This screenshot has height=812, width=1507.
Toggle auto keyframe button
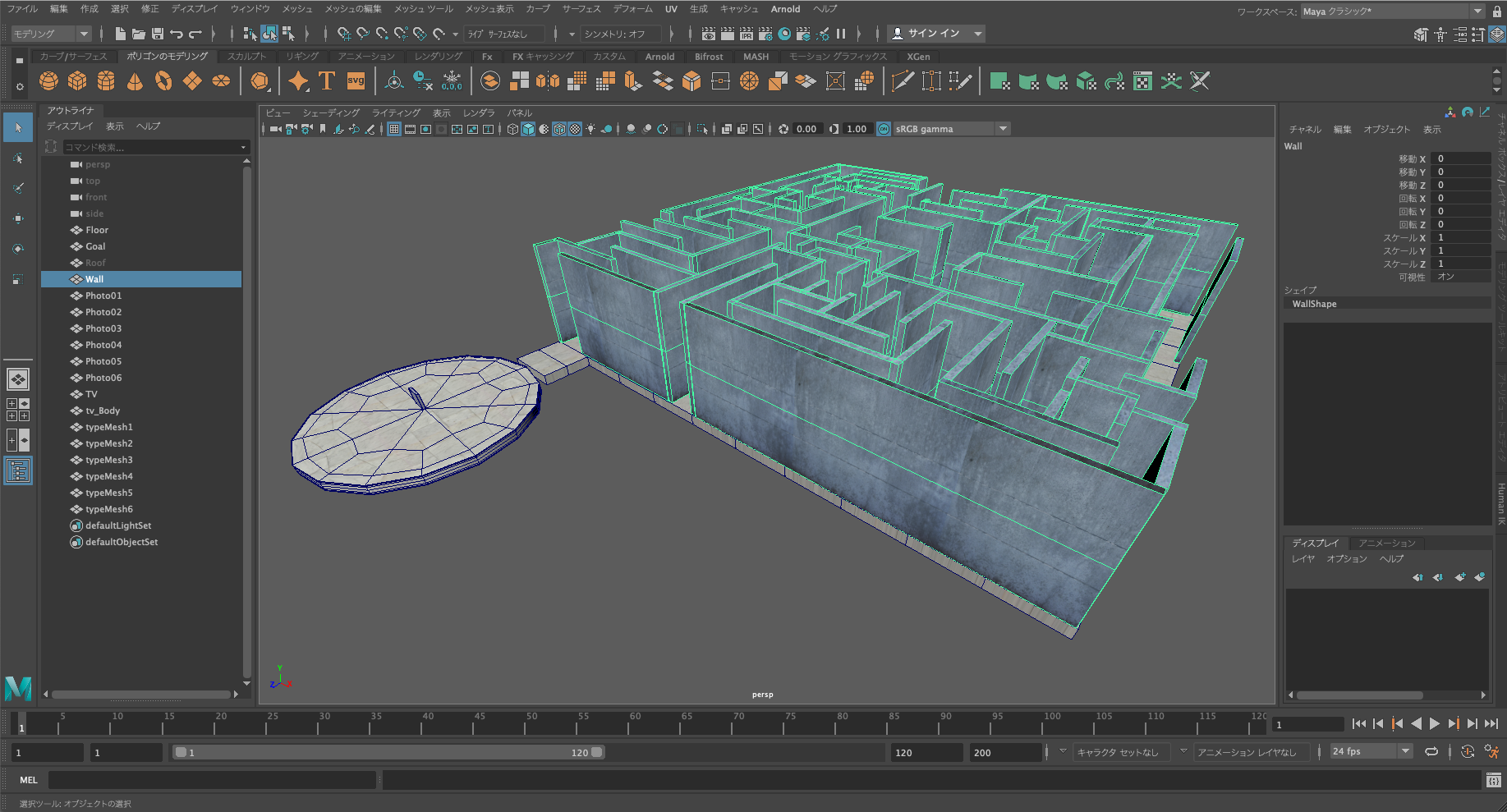[1468, 752]
